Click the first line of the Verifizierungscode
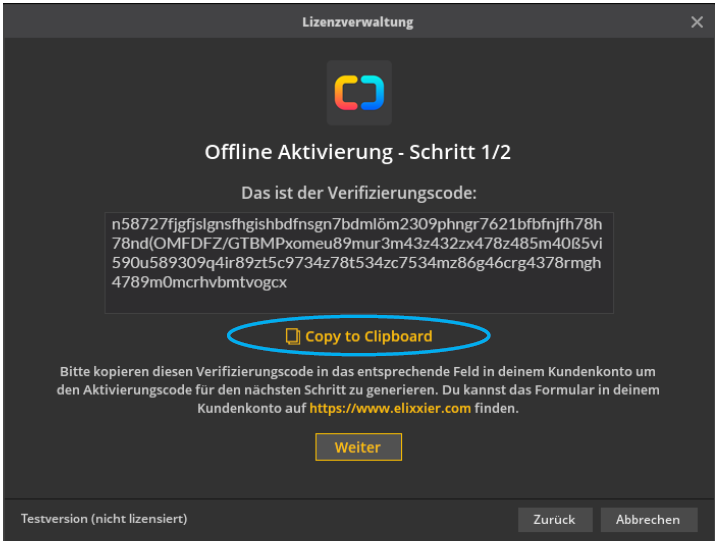Image resolution: width=718 pixels, height=544 pixels. tap(356, 225)
